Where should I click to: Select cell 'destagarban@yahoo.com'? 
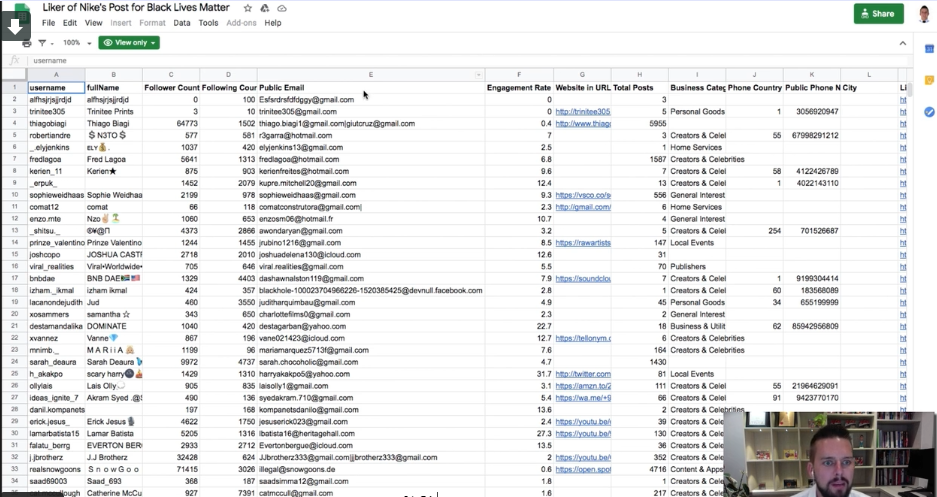click(371, 327)
